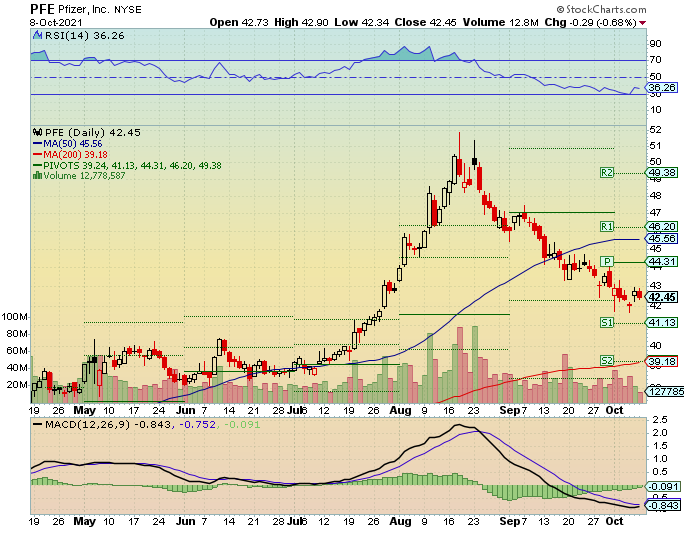Image resolution: width=697 pixels, height=534 pixels.
Task: Click the 39.18 price tag on axis
Action: pos(662,361)
